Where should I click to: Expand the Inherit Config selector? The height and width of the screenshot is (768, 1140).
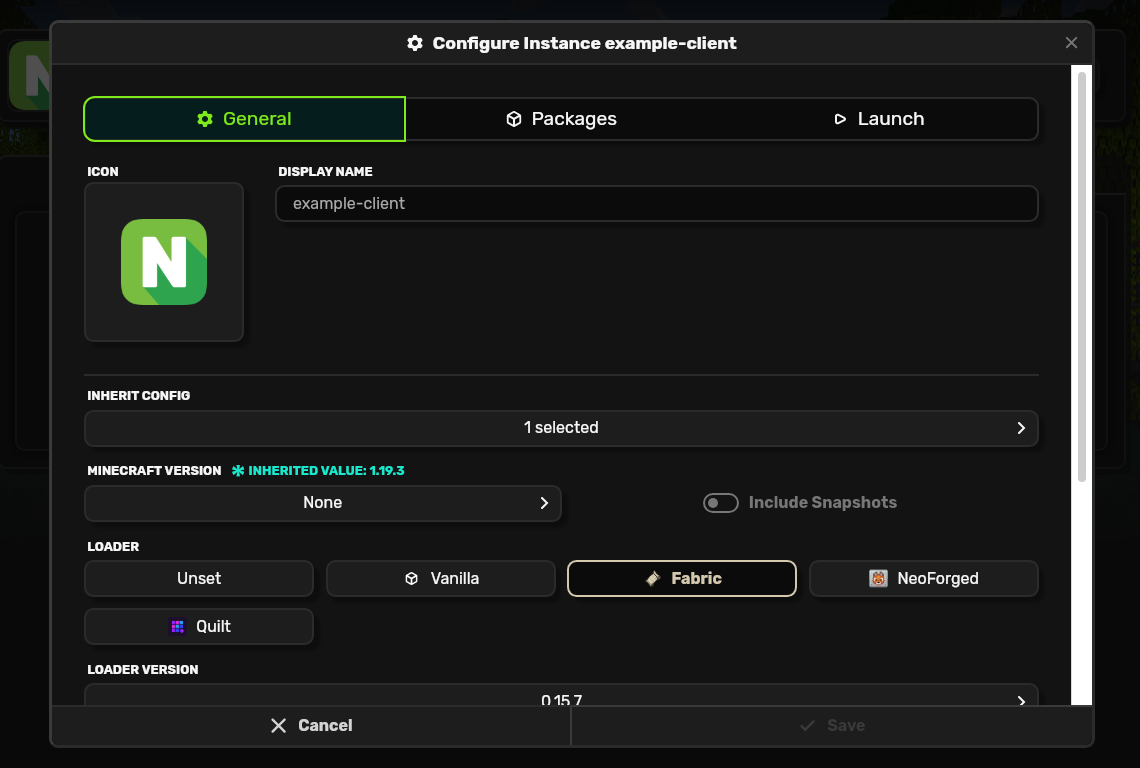(x=561, y=428)
